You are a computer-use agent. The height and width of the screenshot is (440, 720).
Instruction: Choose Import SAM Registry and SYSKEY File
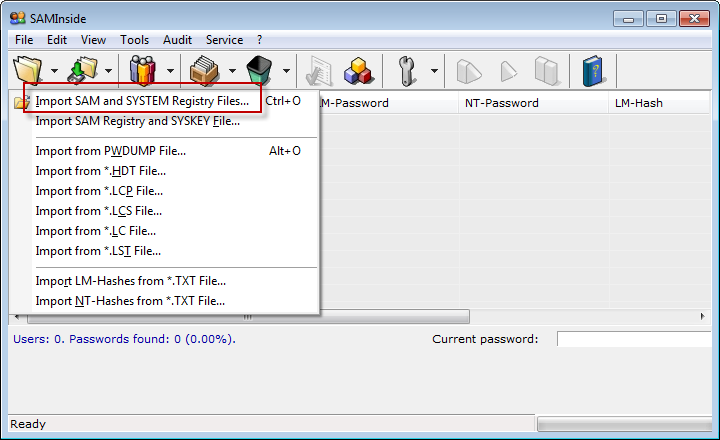click(164, 121)
